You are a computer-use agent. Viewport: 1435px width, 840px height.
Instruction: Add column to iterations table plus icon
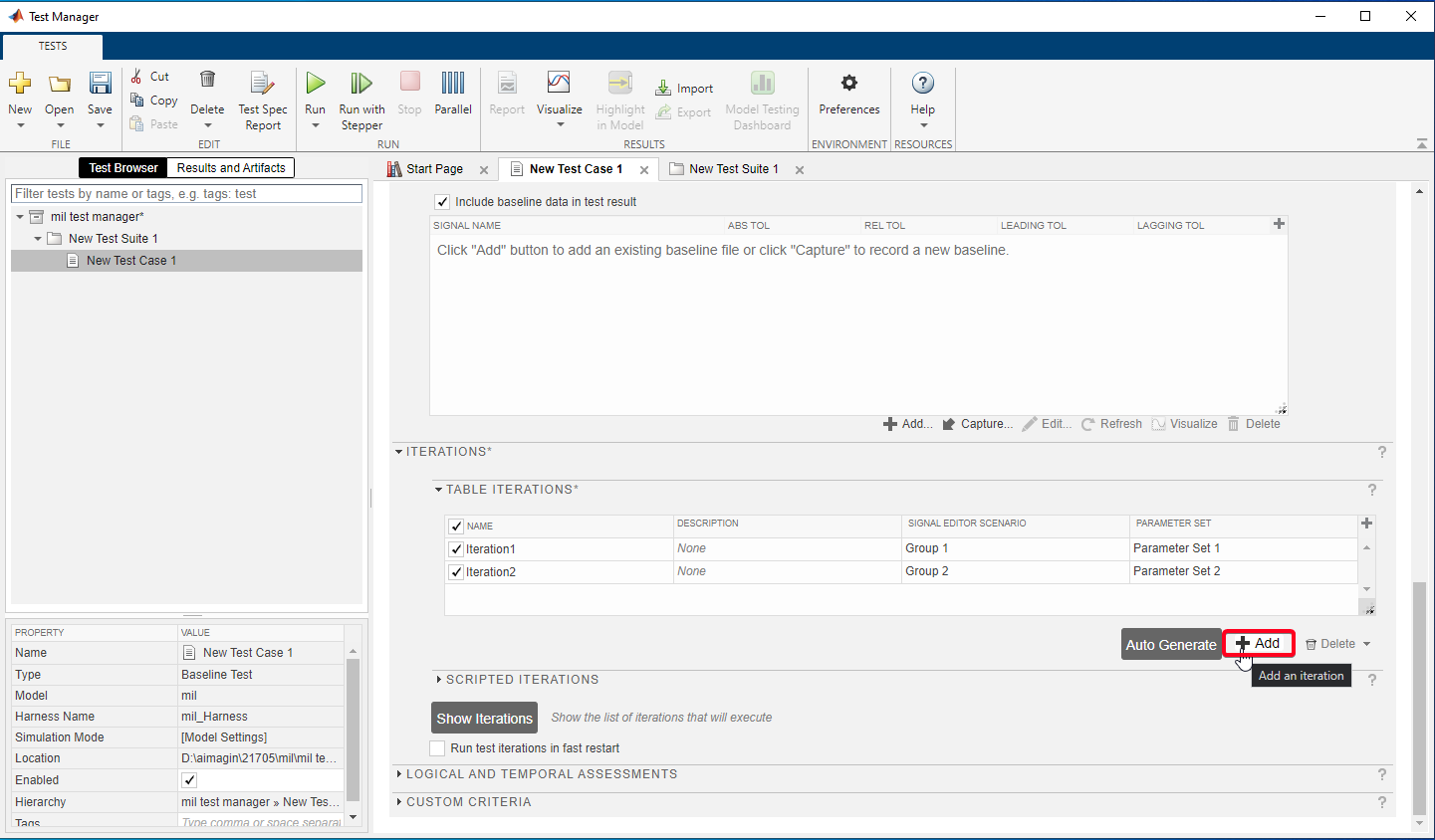1366,524
